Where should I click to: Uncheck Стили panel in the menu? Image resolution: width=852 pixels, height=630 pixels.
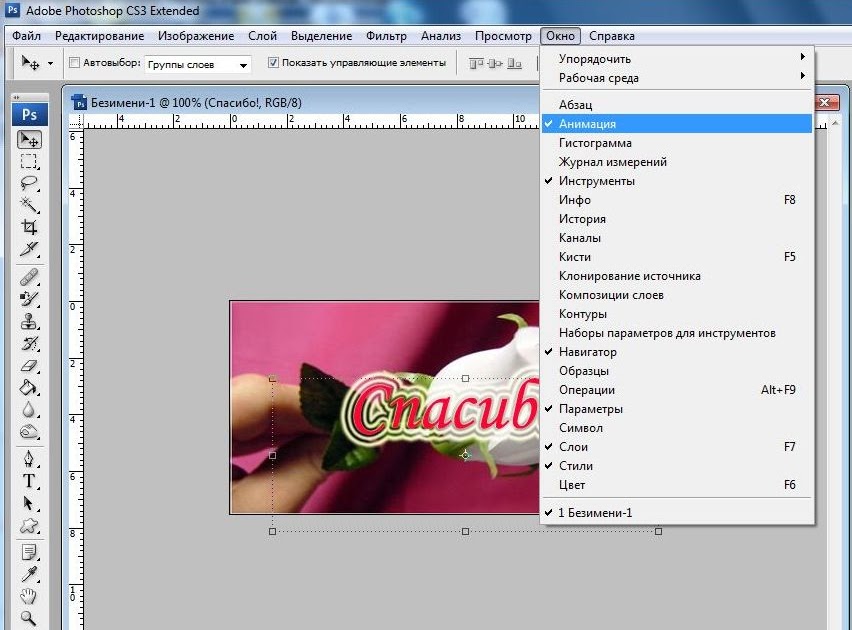(x=677, y=466)
